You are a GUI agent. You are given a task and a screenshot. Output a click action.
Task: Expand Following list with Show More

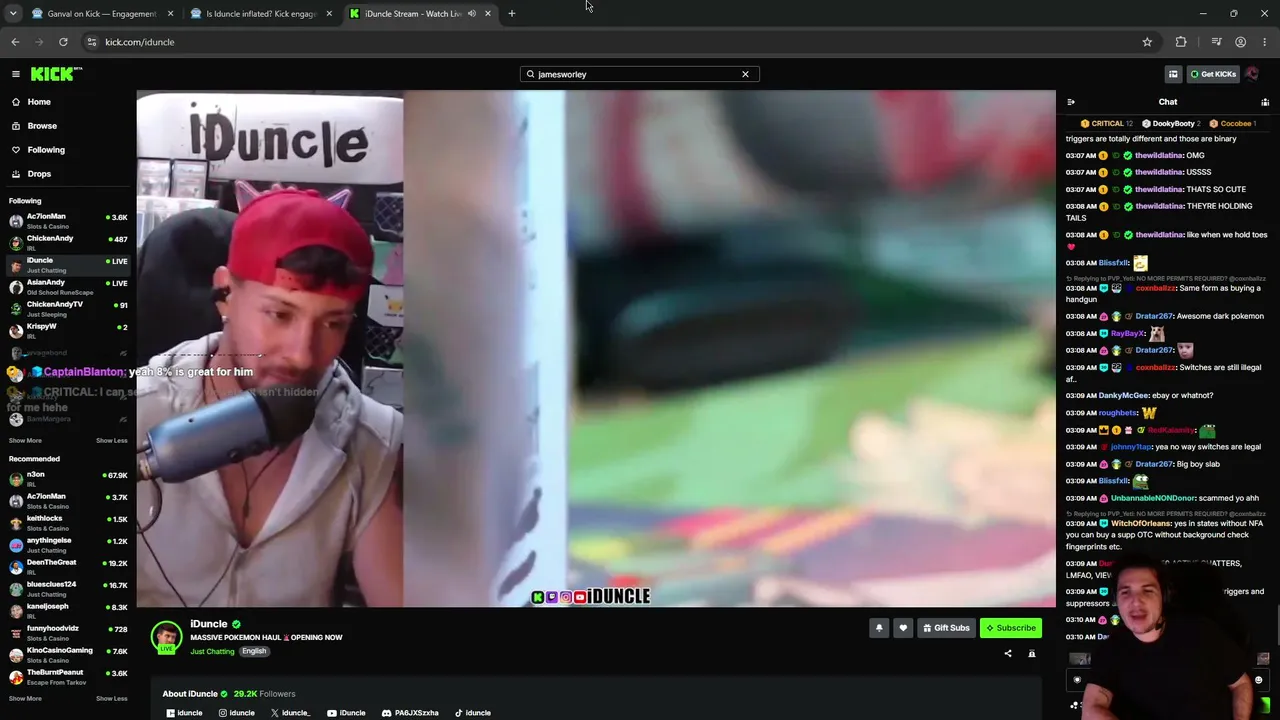(x=25, y=441)
